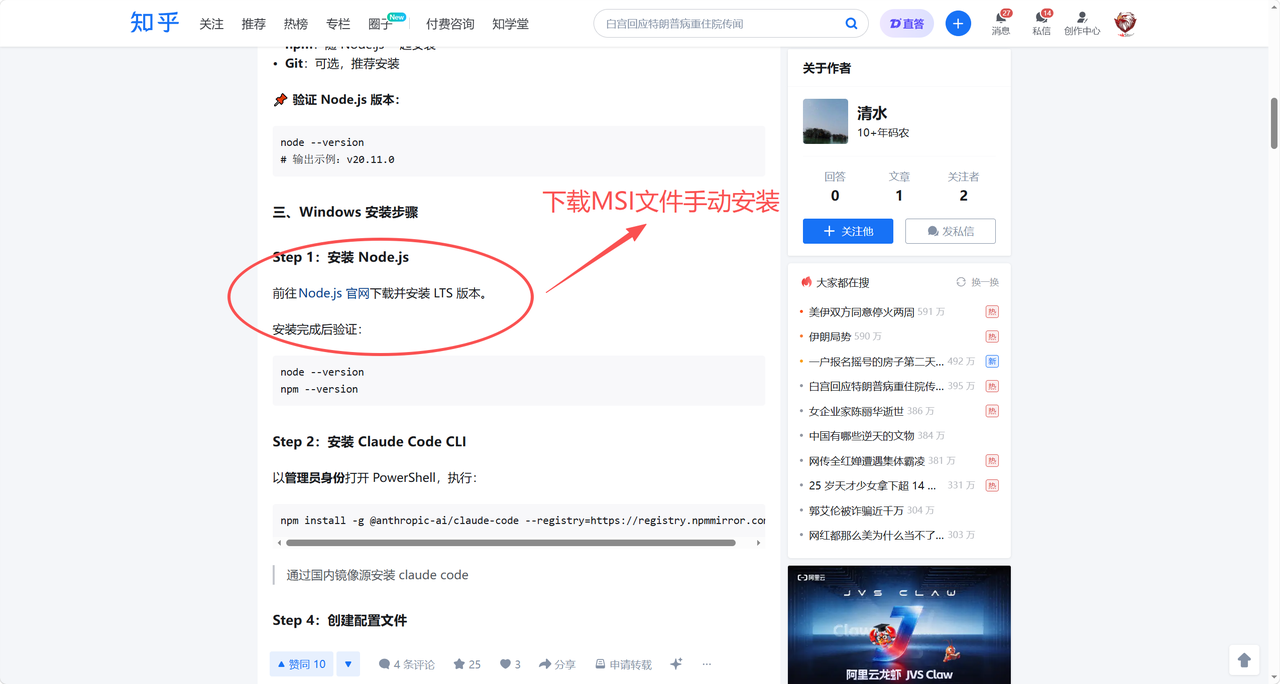This screenshot has height=684, width=1280.
Task: Click heading Step 2：安装 Claude Code CLI
Action: click(x=369, y=442)
